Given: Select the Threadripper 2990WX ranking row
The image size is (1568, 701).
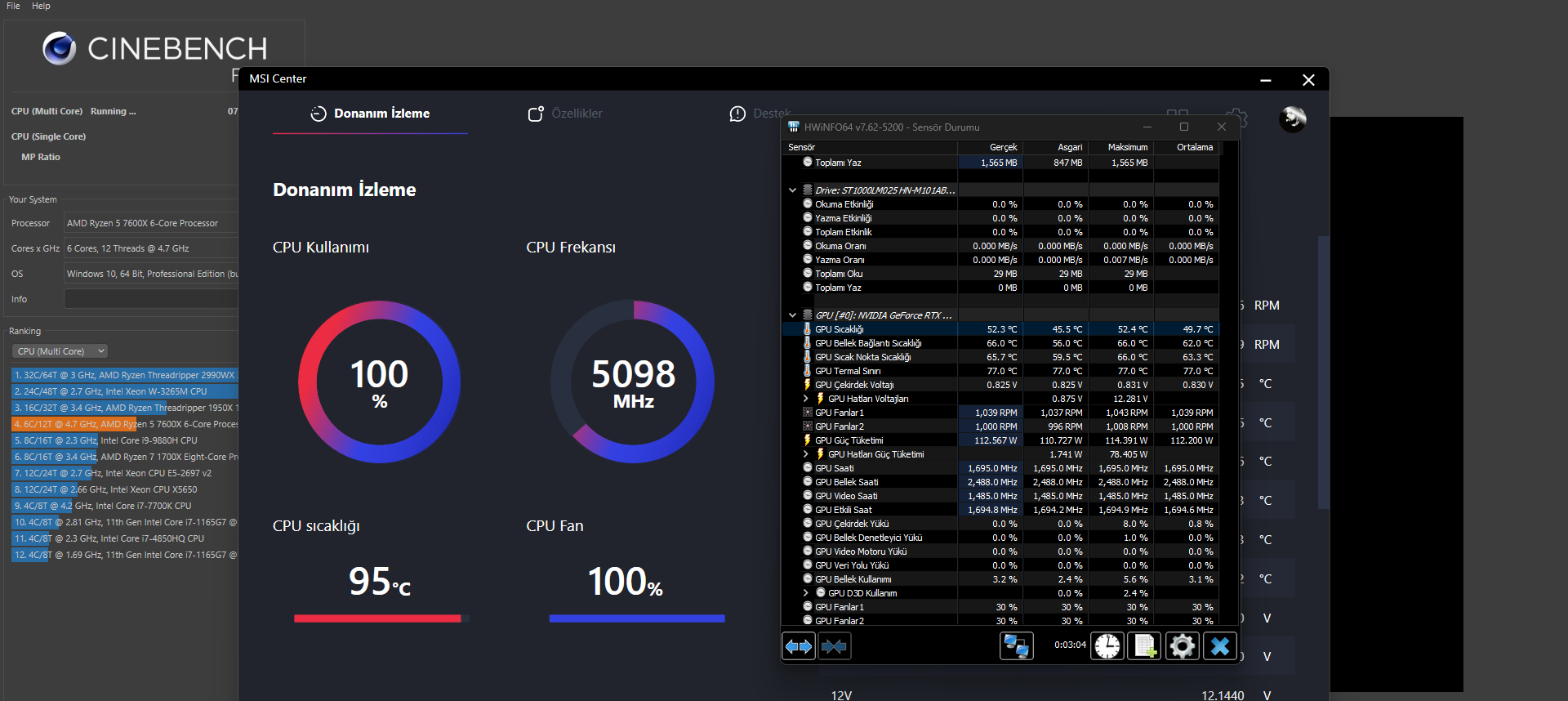Looking at the screenshot, I should (125, 375).
